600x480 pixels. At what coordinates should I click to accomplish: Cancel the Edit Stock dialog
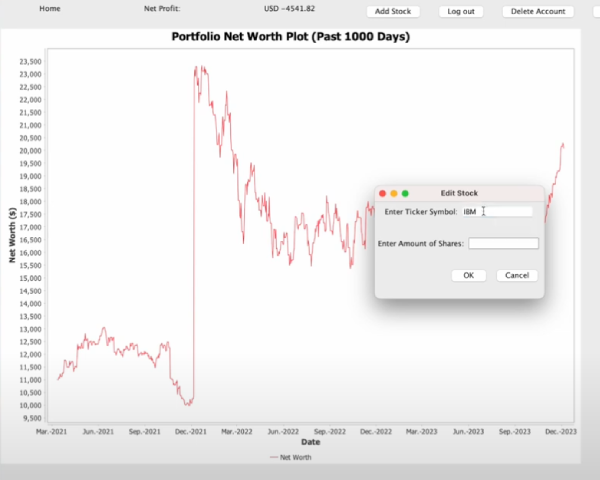pyautogui.click(x=517, y=275)
